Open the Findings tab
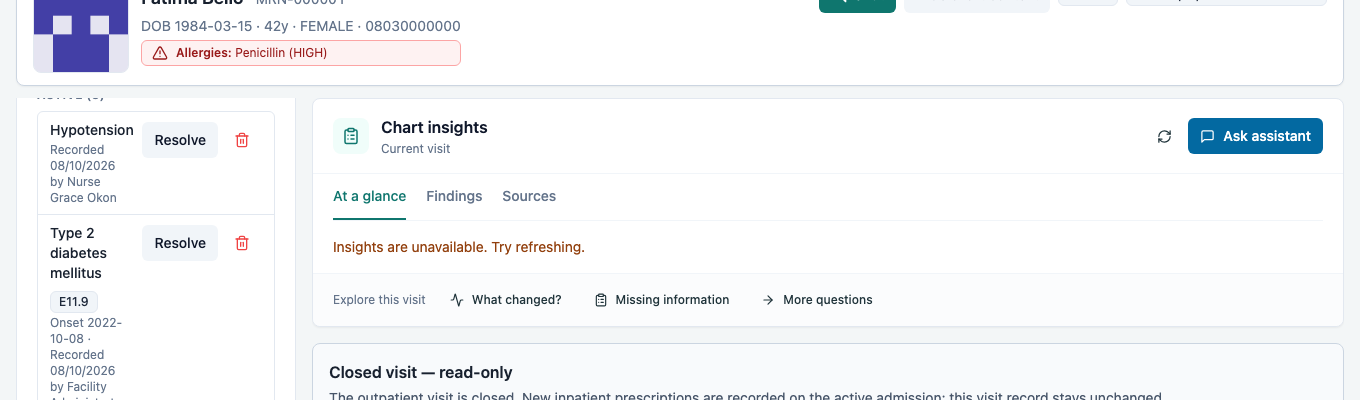Viewport: 1360px width, 400px height. coord(454,196)
